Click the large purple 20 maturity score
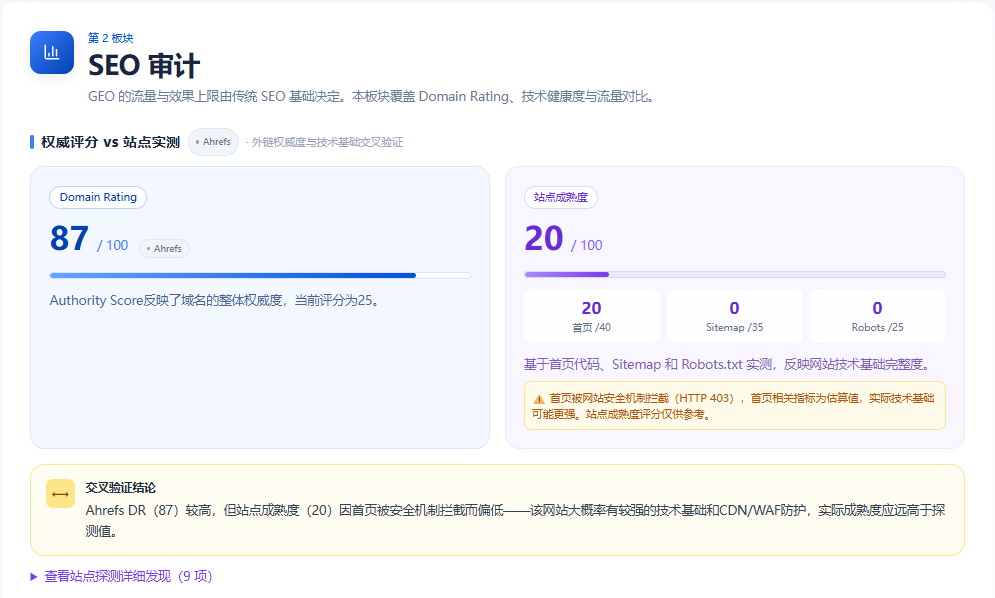995x598 pixels. [544, 239]
